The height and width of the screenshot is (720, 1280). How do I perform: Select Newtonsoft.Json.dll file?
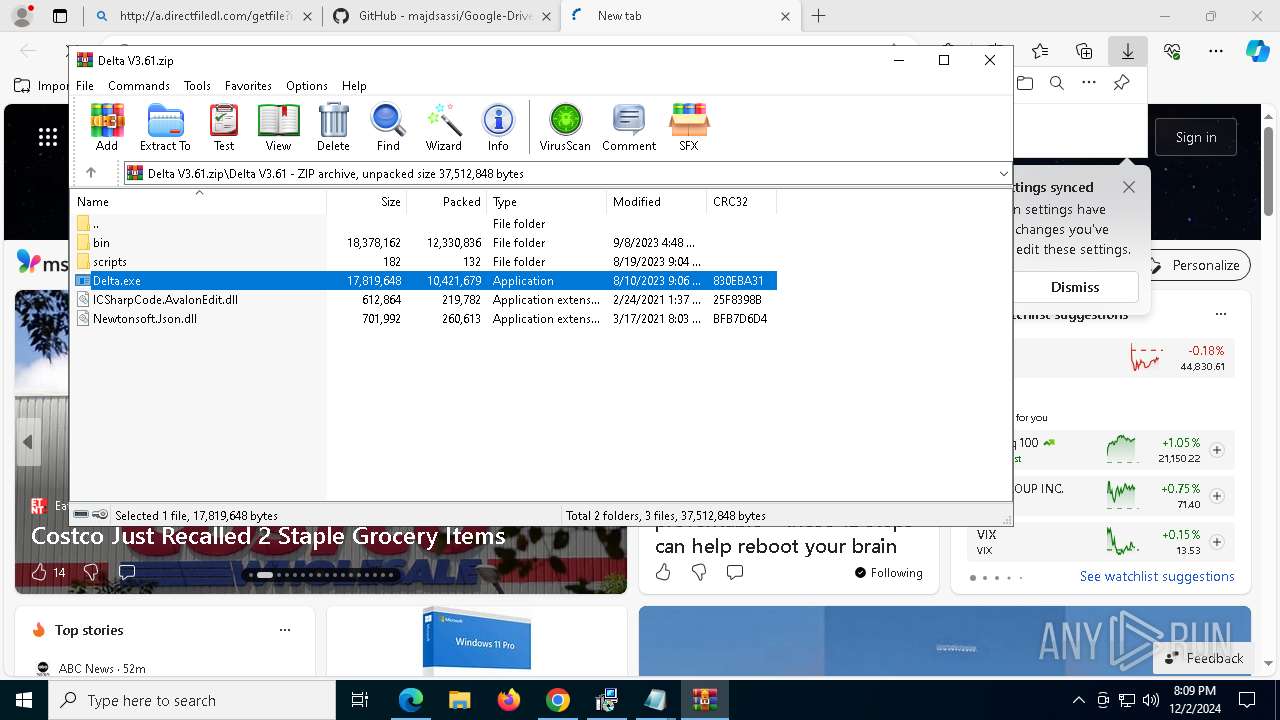[424, 319]
